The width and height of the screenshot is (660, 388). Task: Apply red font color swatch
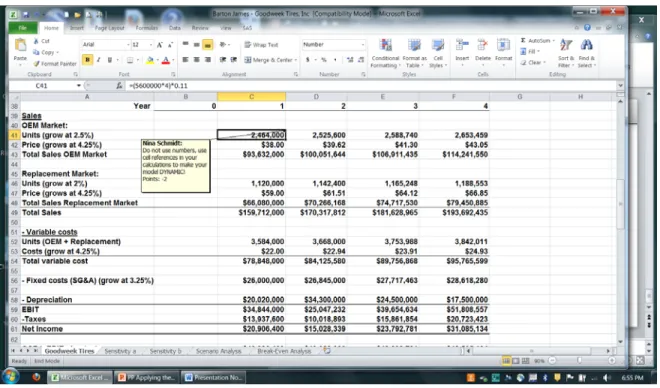(166, 60)
